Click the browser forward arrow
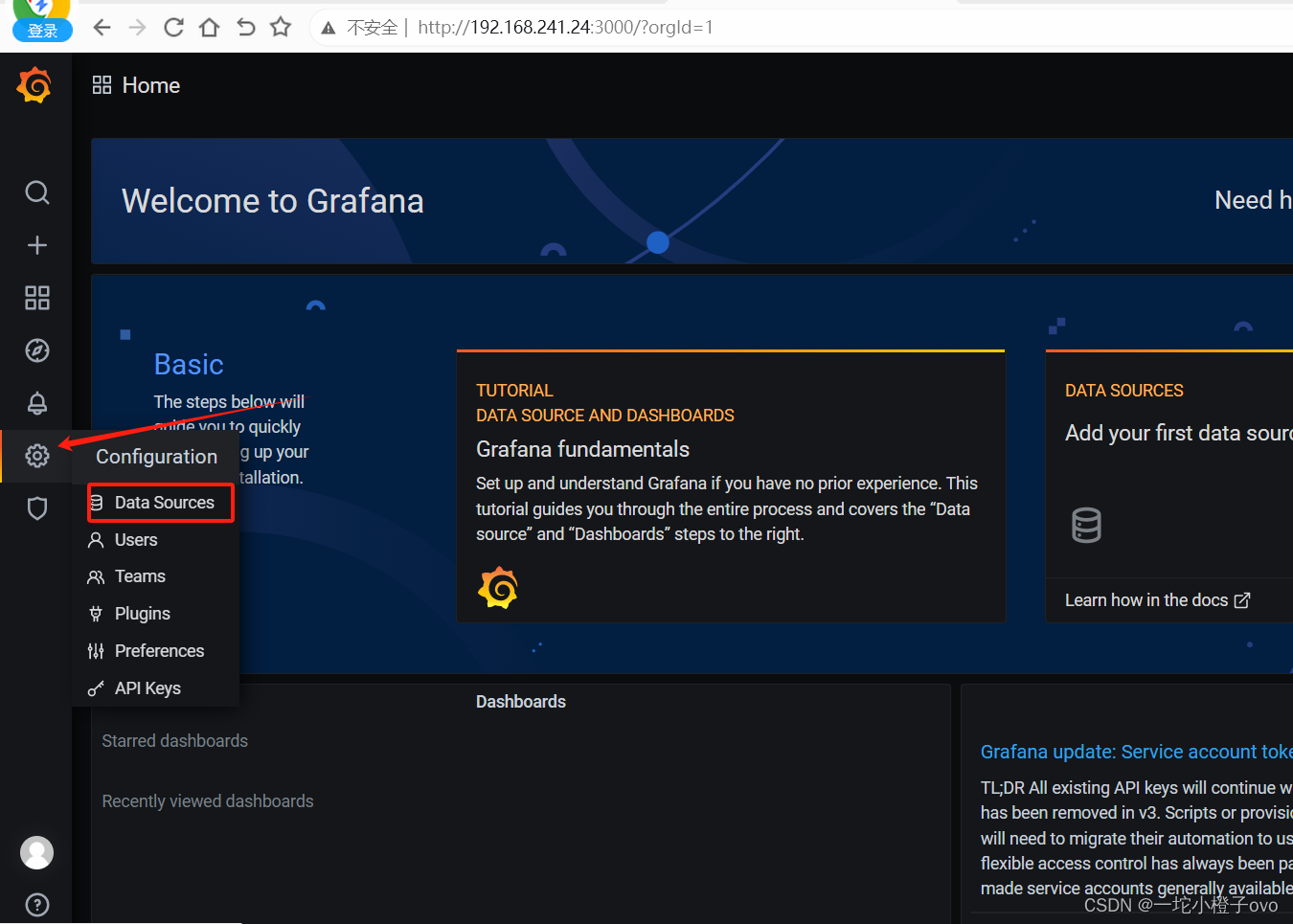 (138, 27)
